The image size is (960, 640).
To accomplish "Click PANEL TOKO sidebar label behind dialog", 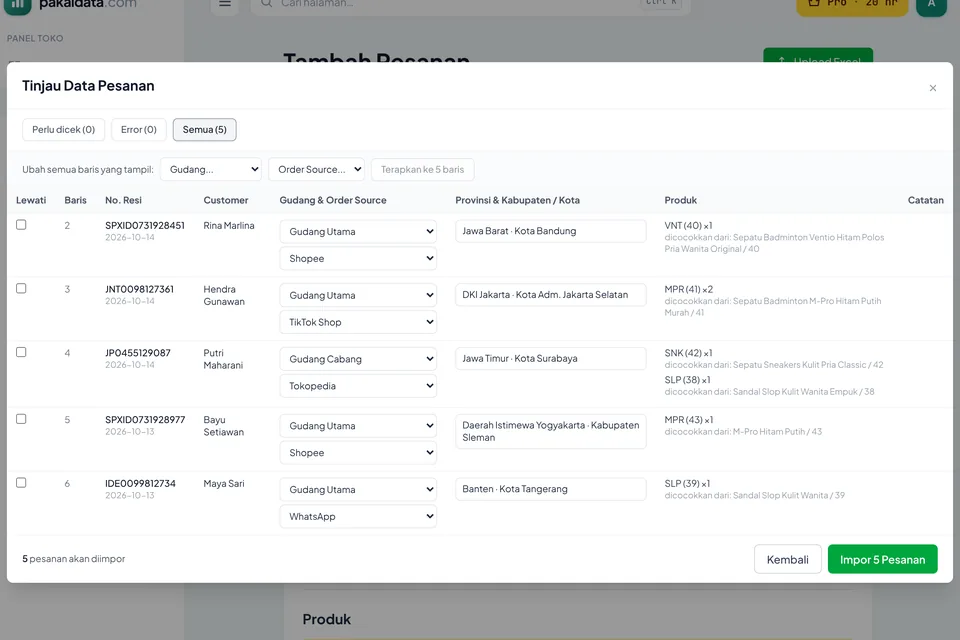I will (35, 38).
